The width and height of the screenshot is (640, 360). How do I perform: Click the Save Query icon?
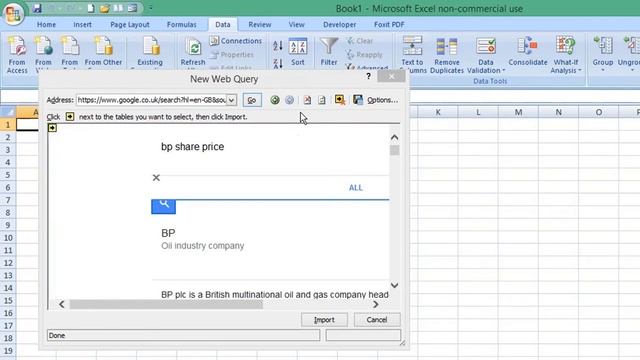pos(358,100)
